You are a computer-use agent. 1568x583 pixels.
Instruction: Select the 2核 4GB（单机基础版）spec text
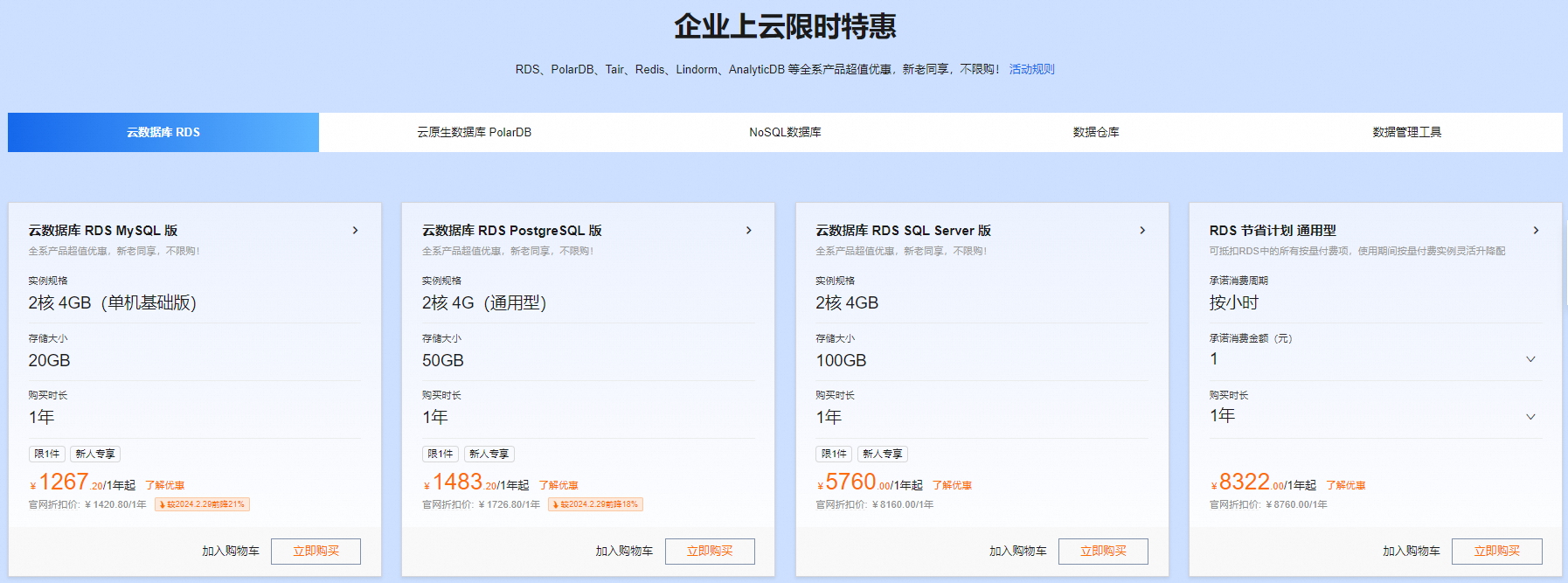[113, 303]
